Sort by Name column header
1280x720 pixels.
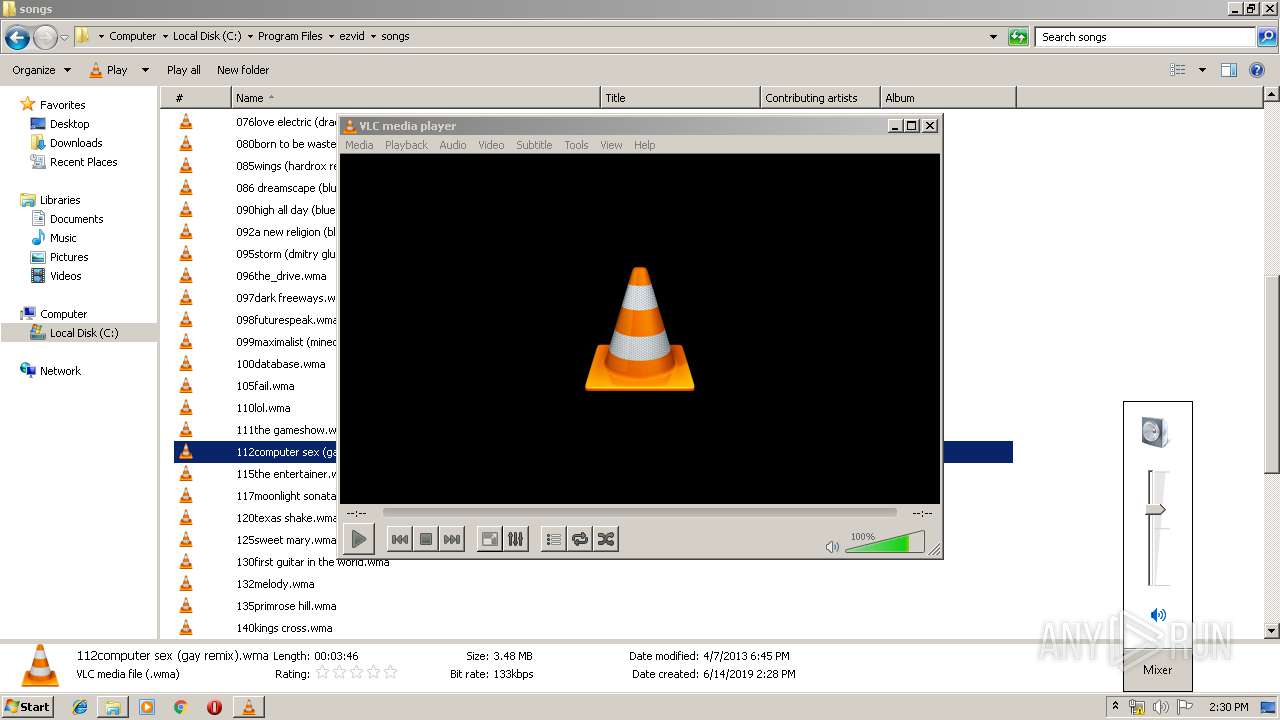(416, 98)
